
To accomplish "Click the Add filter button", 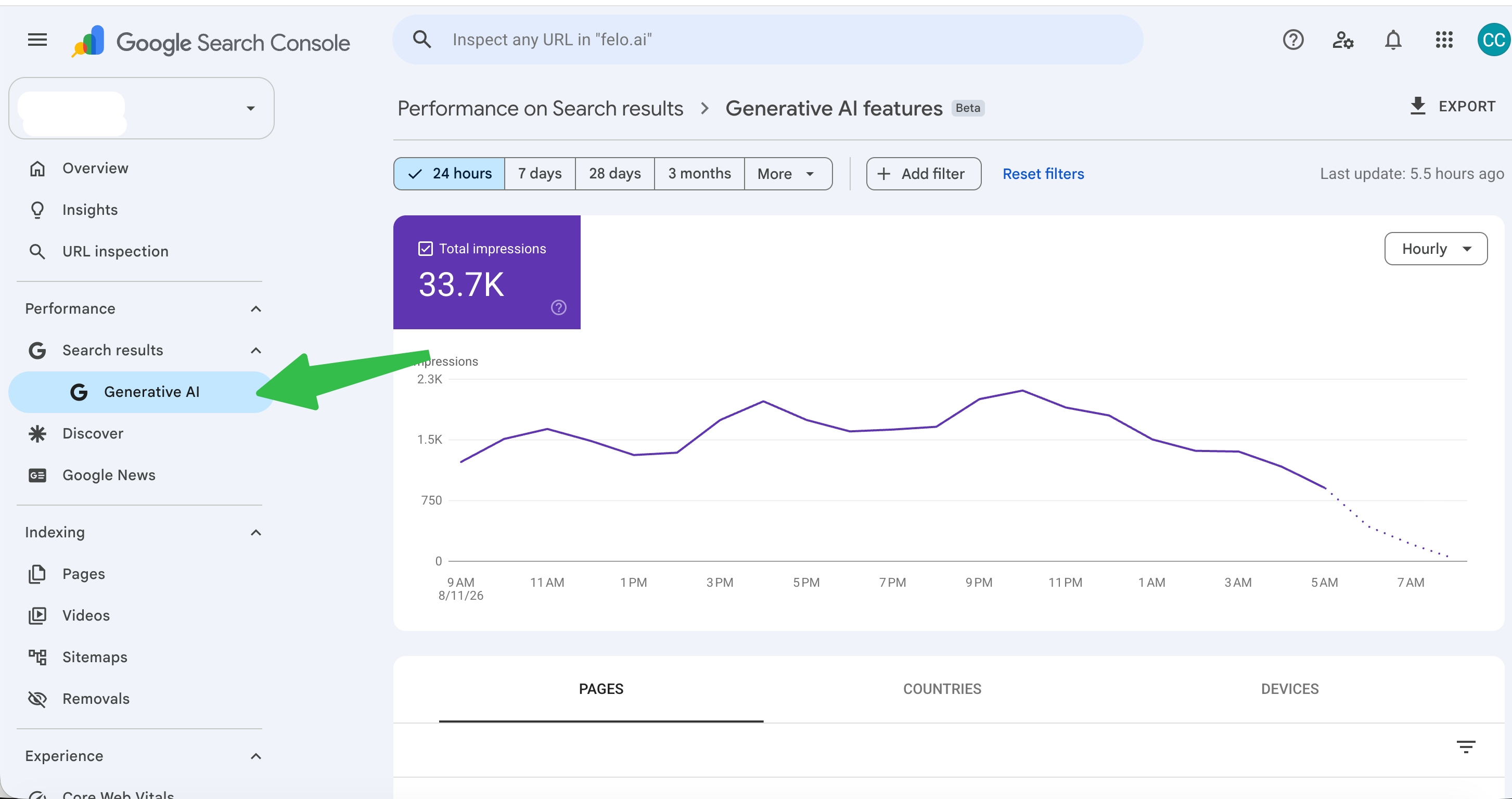I will [x=924, y=174].
